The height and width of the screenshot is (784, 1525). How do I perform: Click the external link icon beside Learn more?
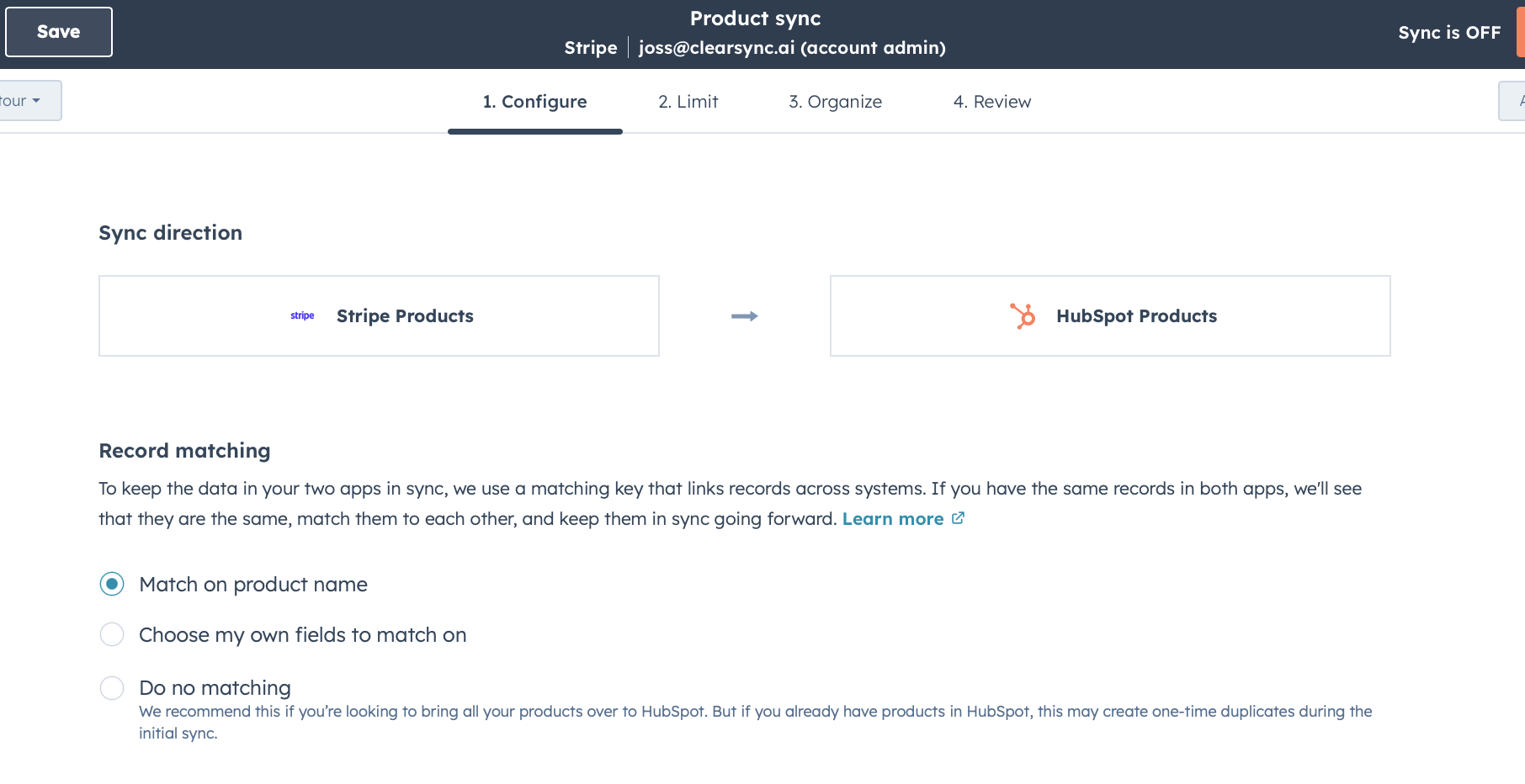958,518
